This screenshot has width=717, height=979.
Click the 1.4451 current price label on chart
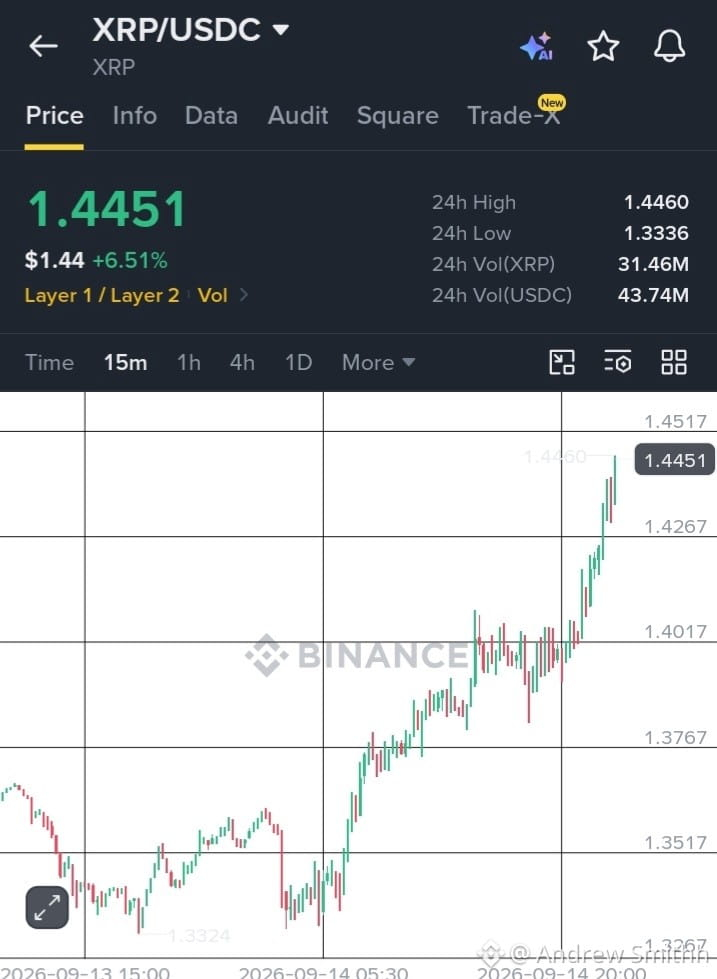pos(675,460)
